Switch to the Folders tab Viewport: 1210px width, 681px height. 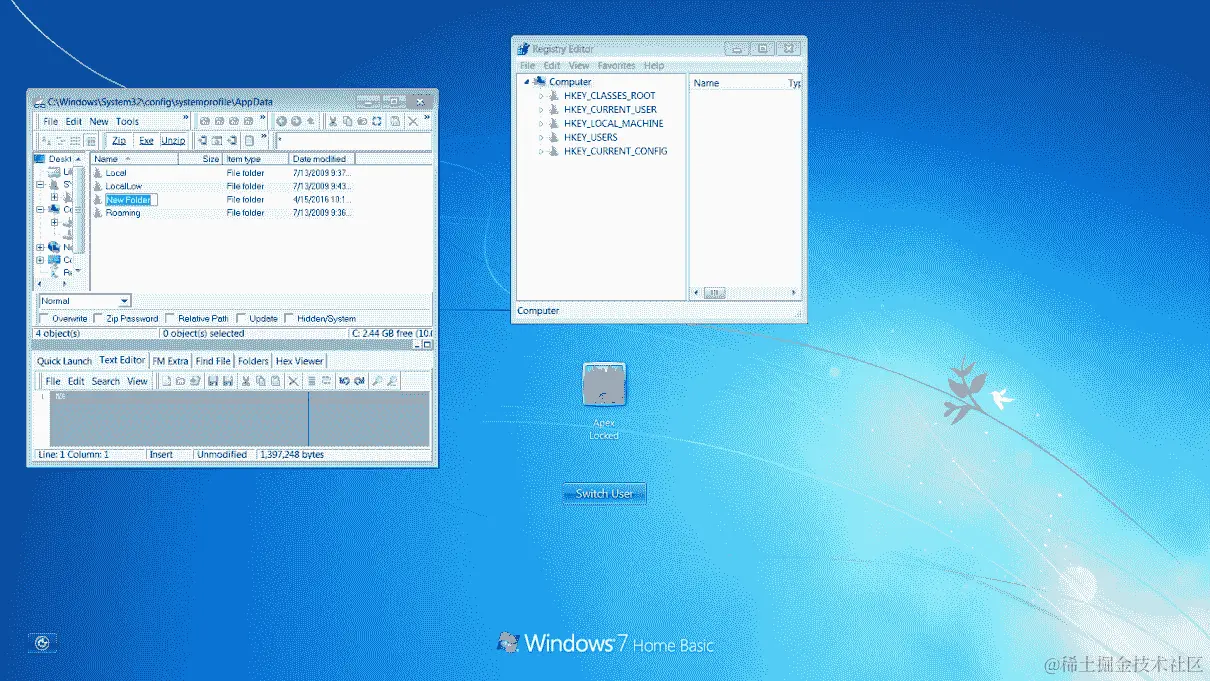click(253, 361)
